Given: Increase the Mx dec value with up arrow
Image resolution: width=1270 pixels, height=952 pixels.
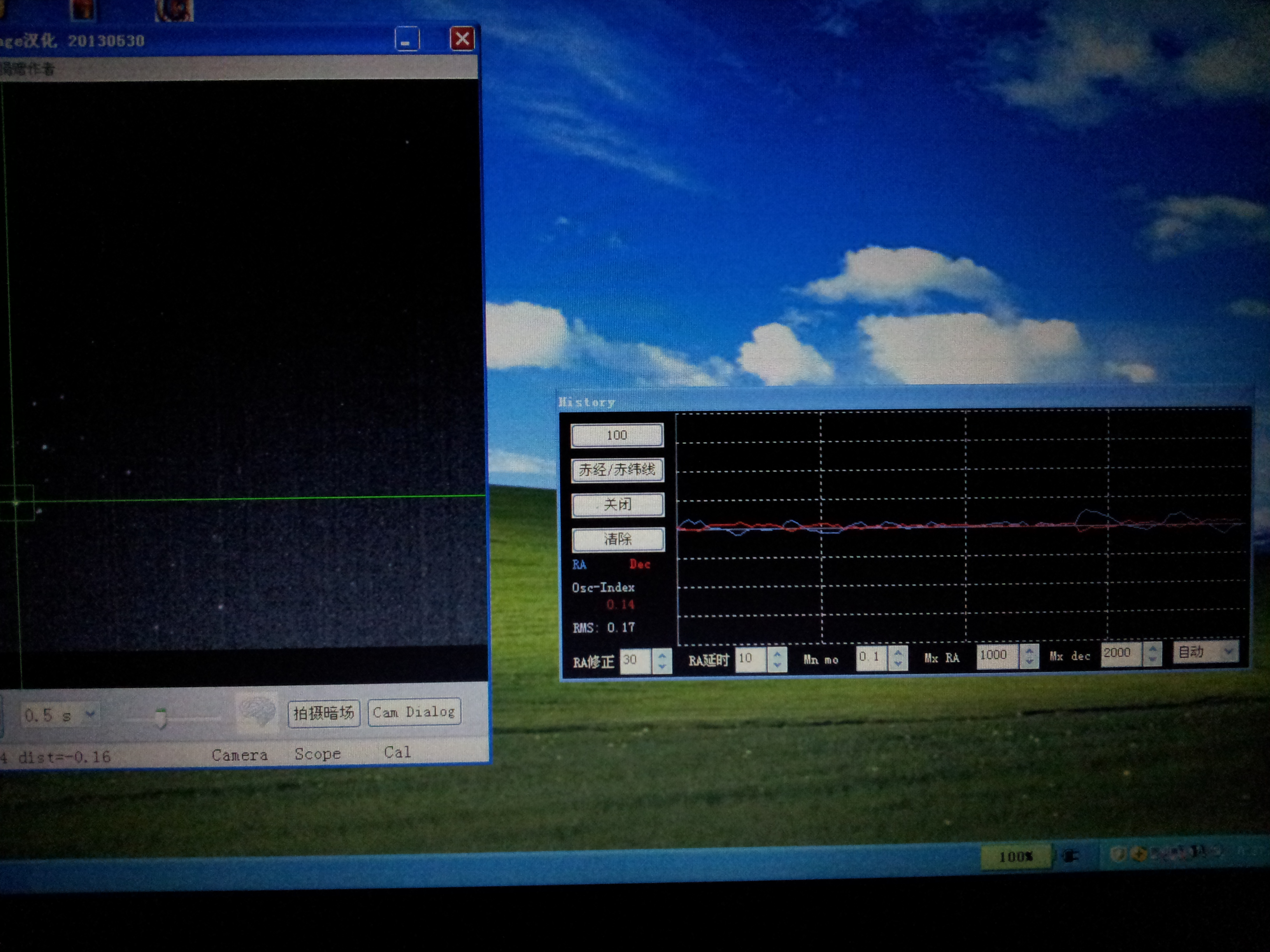Looking at the screenshot, I should pos(1152,648).
